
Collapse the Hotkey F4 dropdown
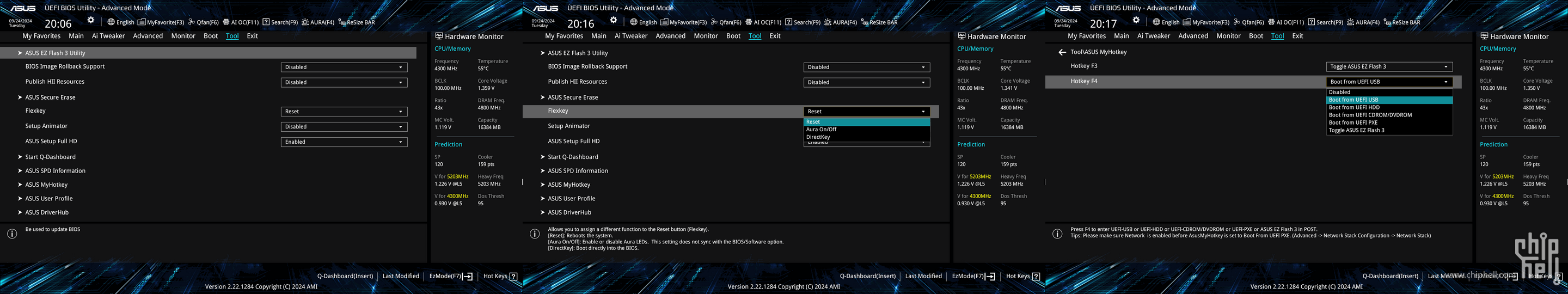point(1389,82)
